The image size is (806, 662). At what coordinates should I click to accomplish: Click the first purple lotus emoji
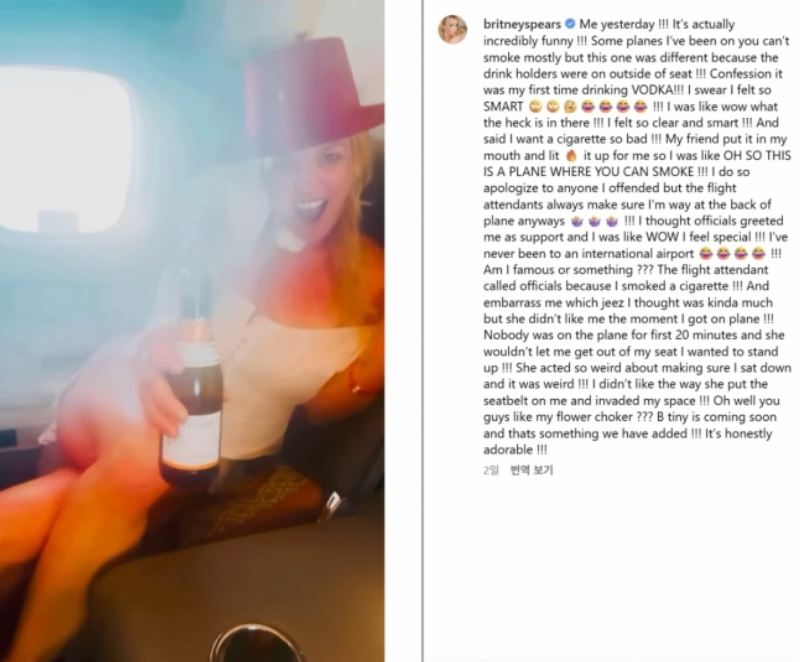577,222
